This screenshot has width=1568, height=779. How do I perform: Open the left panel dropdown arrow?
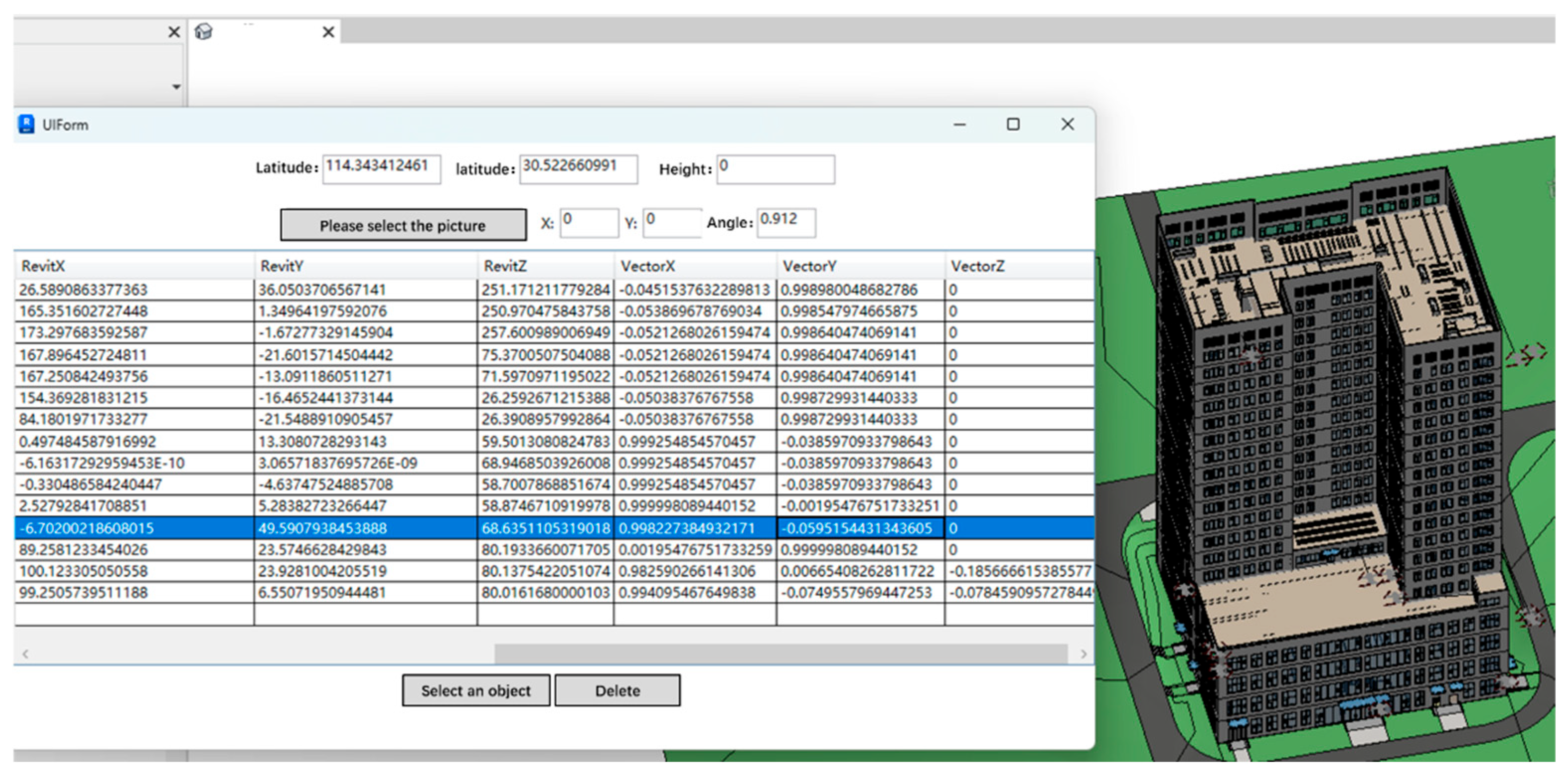click(176, 86)
